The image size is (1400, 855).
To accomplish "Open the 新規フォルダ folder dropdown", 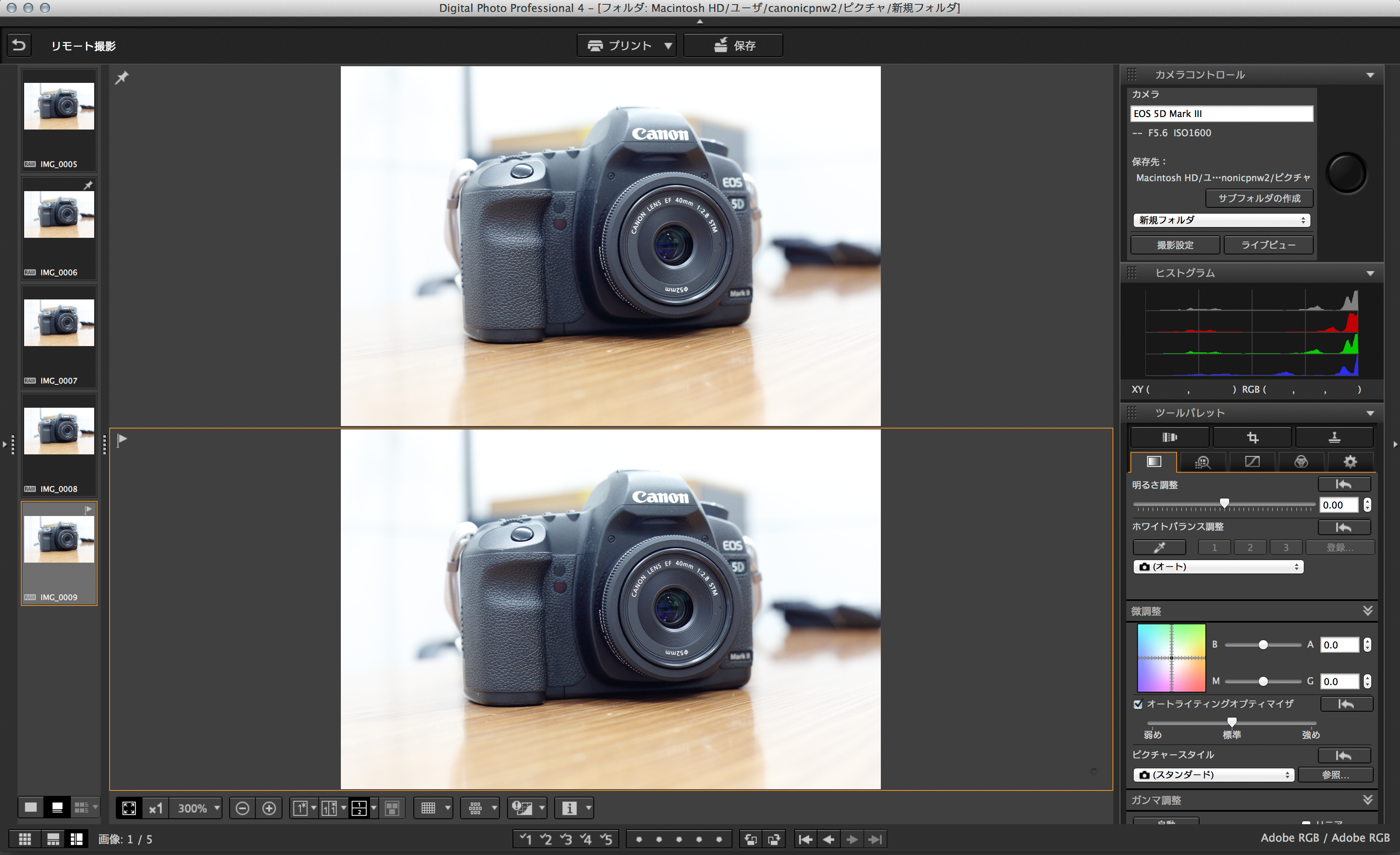I will pos(1222,220).
